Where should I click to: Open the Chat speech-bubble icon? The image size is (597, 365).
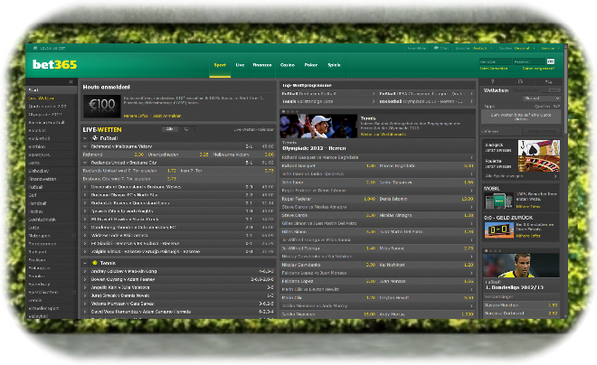tap(436, 48)
